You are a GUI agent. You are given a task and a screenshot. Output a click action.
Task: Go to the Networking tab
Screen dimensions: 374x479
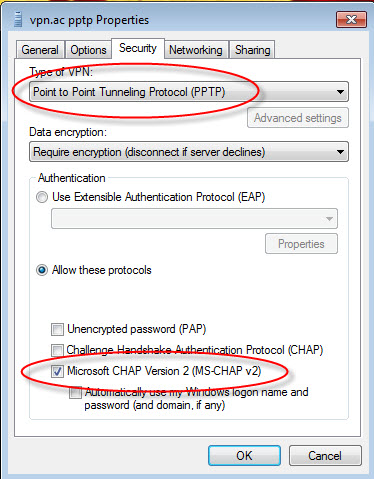196,50
